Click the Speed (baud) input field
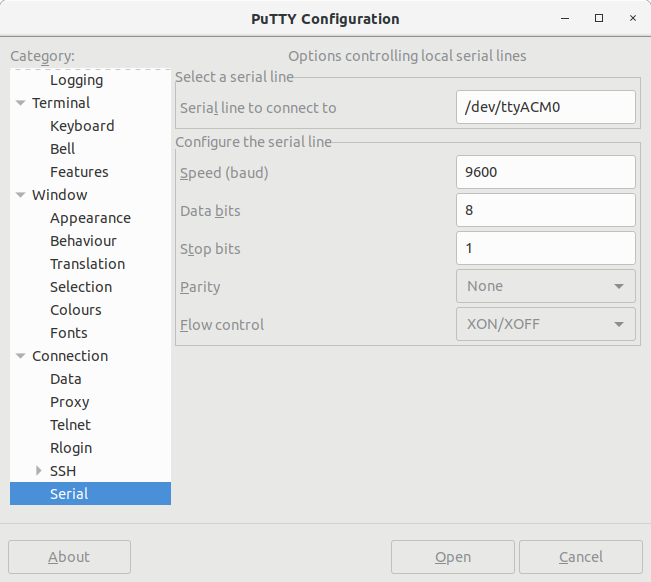Viewport: 651px width, 582px height. pos(546,172)
